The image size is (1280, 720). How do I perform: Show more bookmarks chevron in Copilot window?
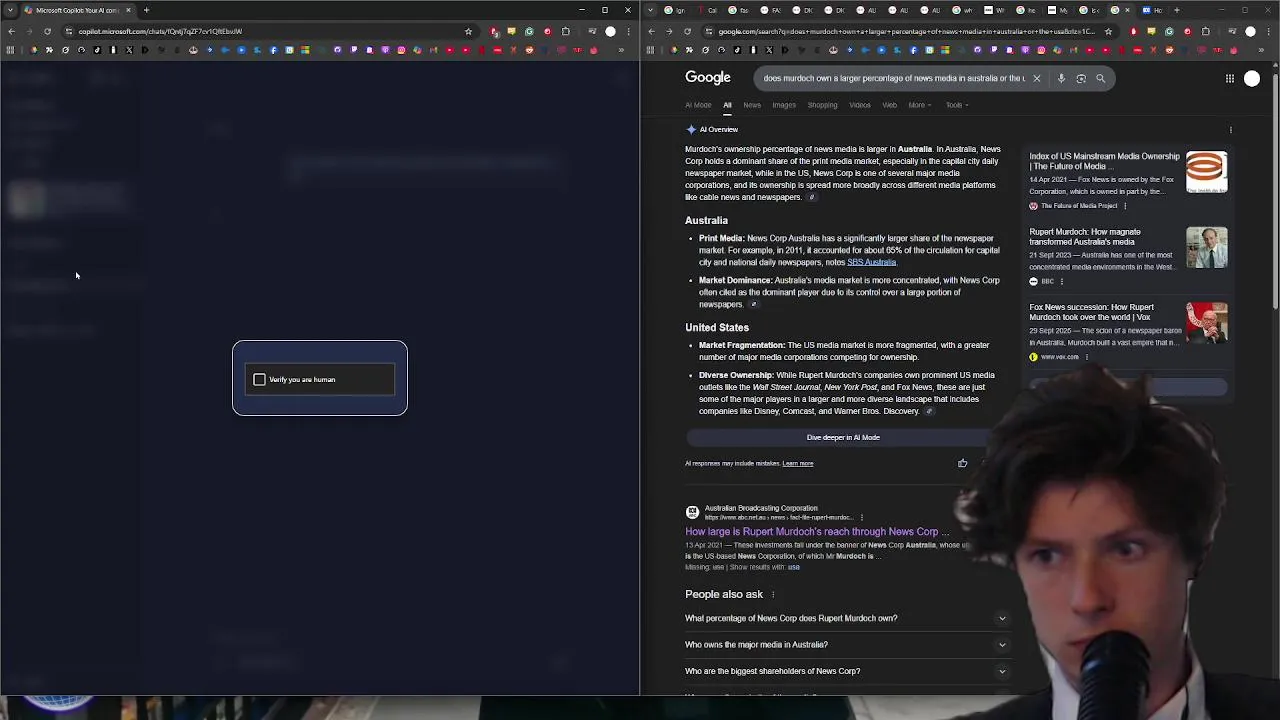pos(621,50)
